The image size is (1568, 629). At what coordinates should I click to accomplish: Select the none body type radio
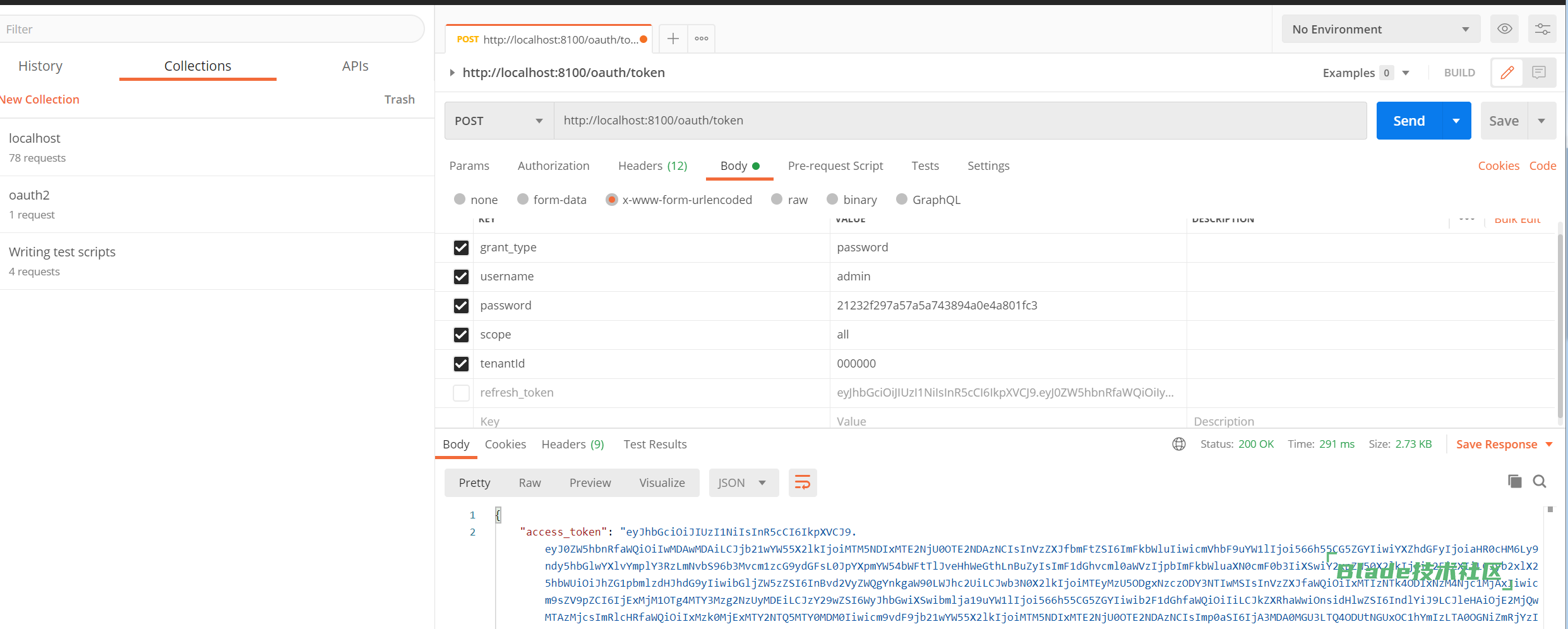tap(460, 199)
